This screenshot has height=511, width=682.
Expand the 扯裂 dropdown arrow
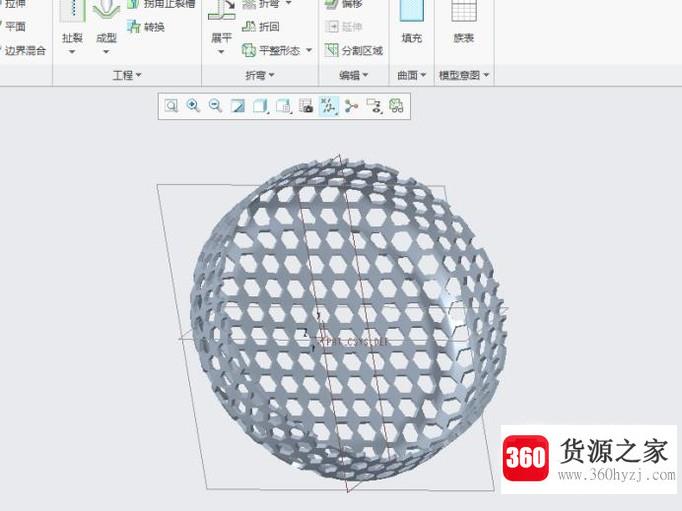(72, 52)
